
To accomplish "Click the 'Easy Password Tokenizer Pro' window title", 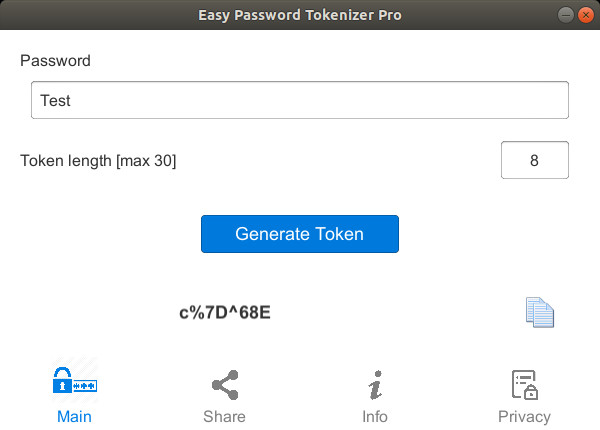I will click(300, 15).
